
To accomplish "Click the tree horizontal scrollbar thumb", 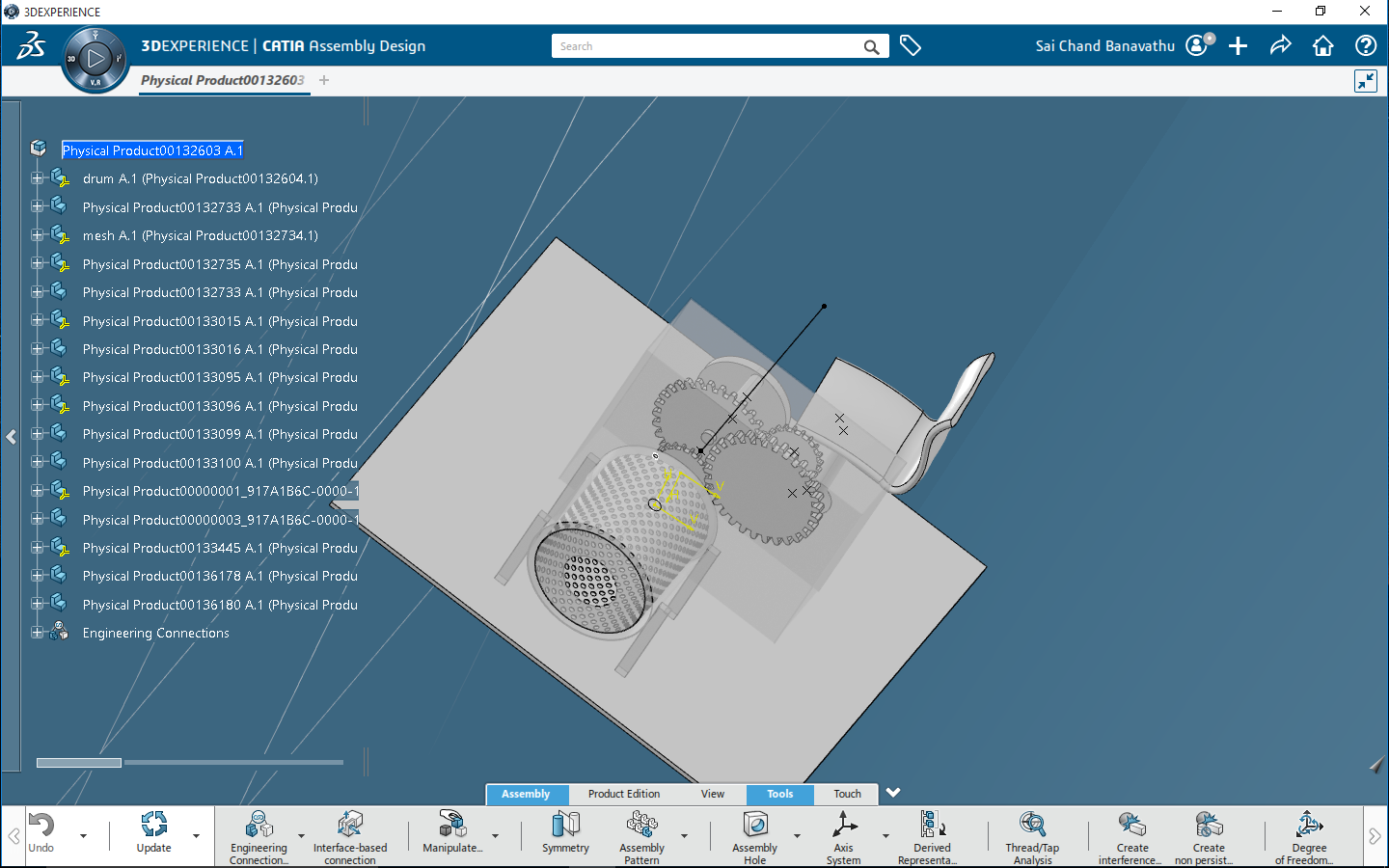I will [x=79, y=763].
